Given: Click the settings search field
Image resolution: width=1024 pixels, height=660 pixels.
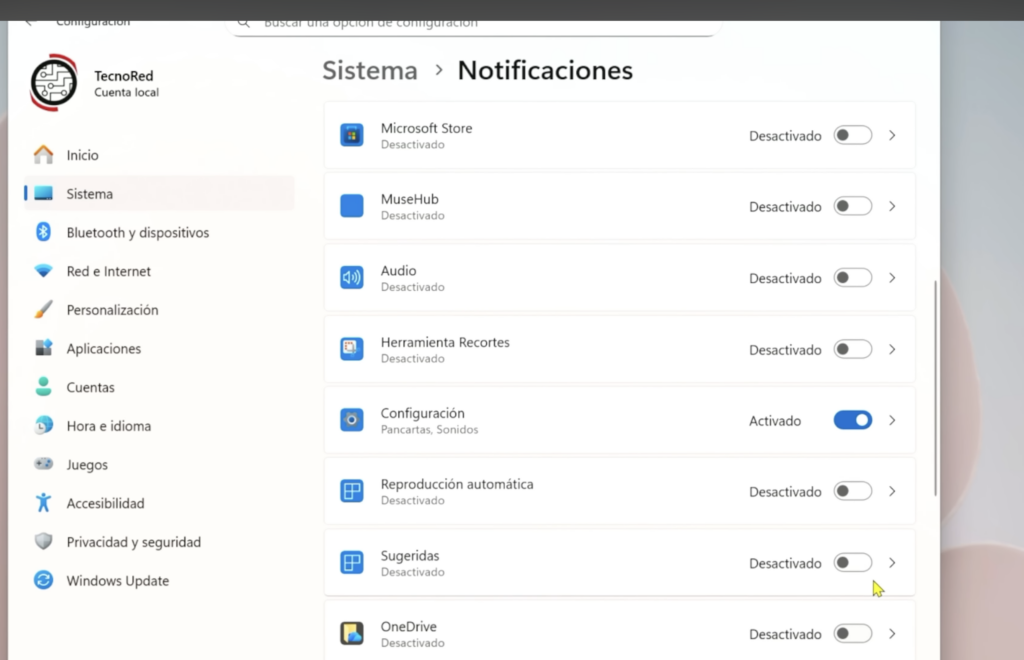Looking at the screenshot, I should coord(474,26).
